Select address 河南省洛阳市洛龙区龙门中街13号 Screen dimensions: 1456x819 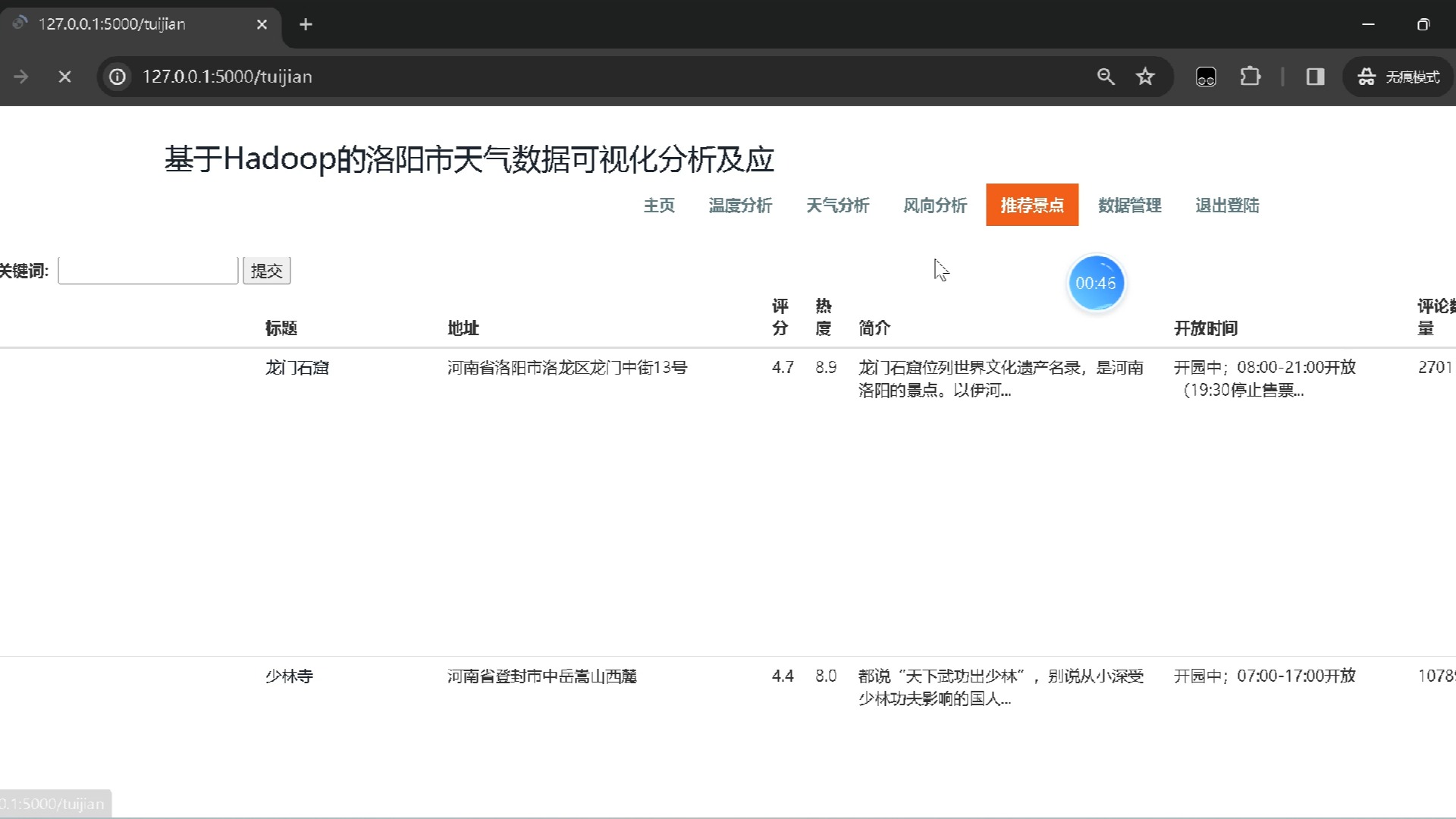coord(567,368)
